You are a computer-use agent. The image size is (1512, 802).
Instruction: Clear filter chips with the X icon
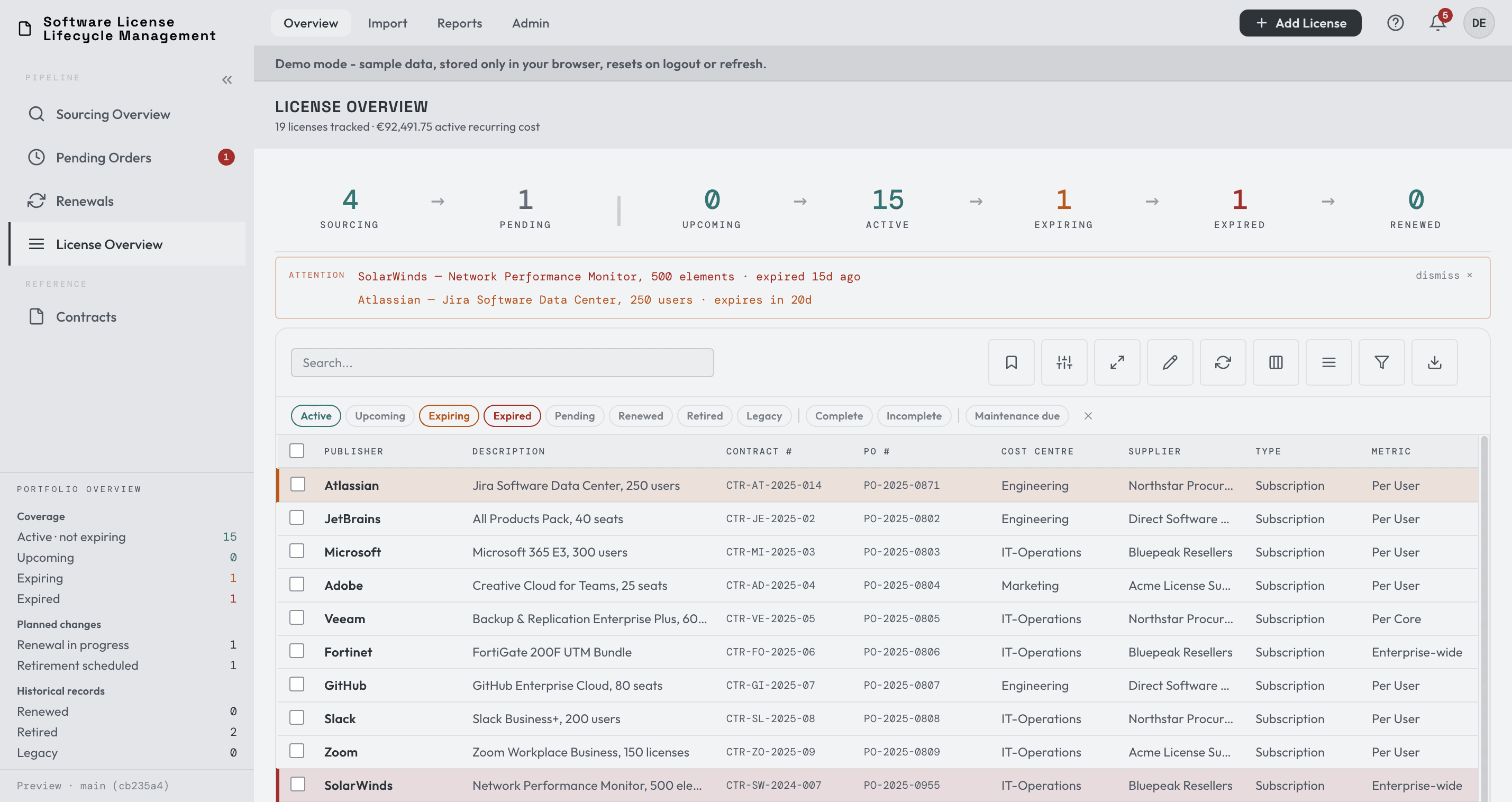pyautogui.click(x=1088, y=416)
